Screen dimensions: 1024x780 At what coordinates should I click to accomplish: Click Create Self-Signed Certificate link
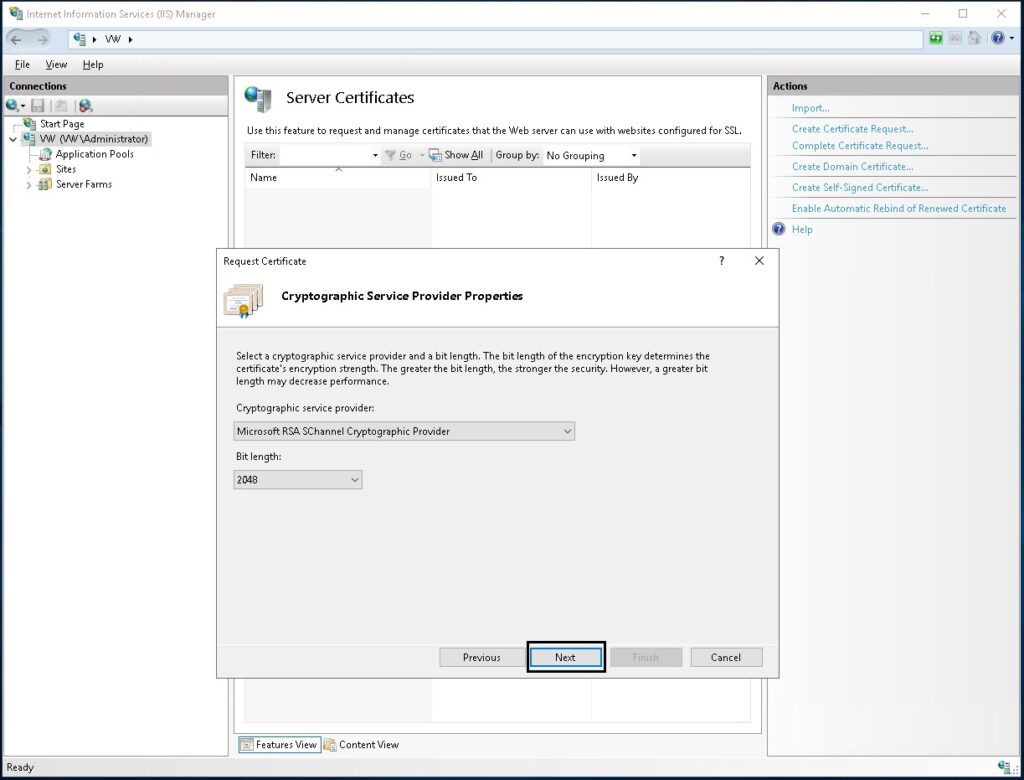(x=859, y=187)
